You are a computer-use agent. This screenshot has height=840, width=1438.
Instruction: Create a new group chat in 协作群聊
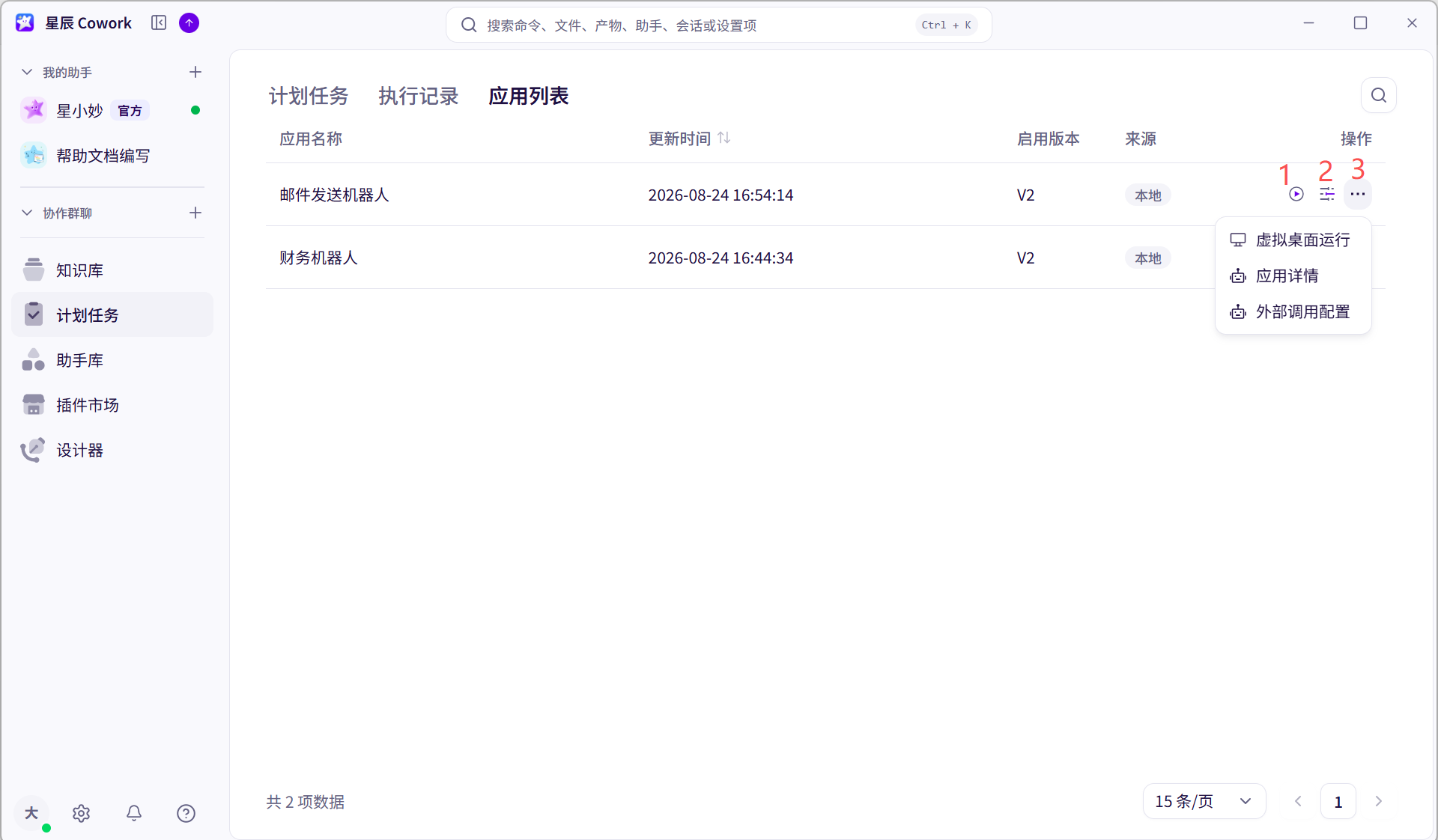[195, 213]
